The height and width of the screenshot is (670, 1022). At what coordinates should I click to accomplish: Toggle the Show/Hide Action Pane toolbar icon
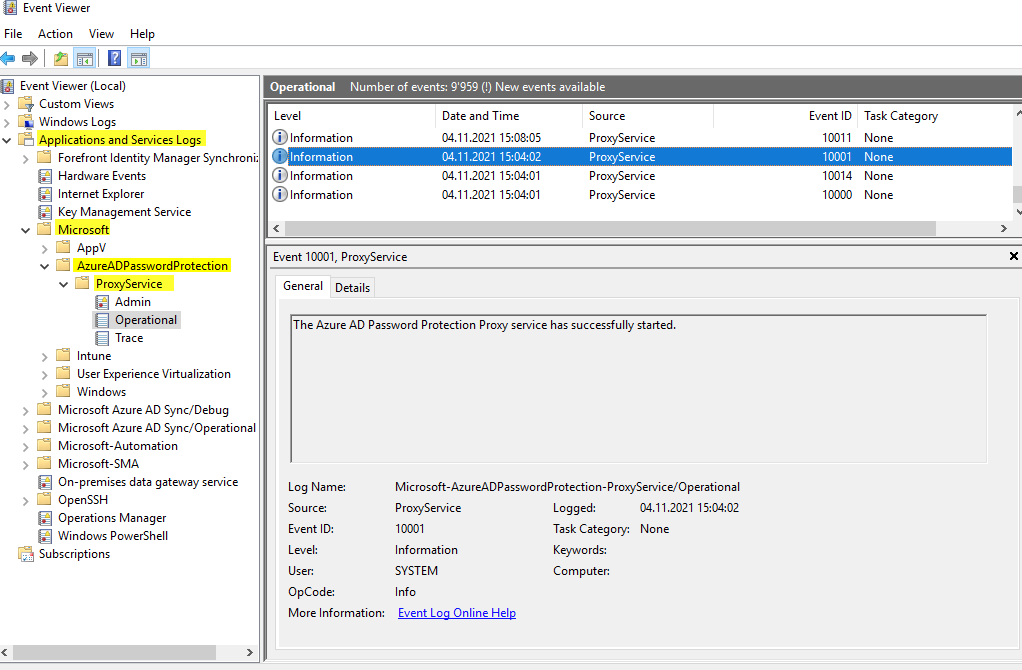(x=139, y=59)
